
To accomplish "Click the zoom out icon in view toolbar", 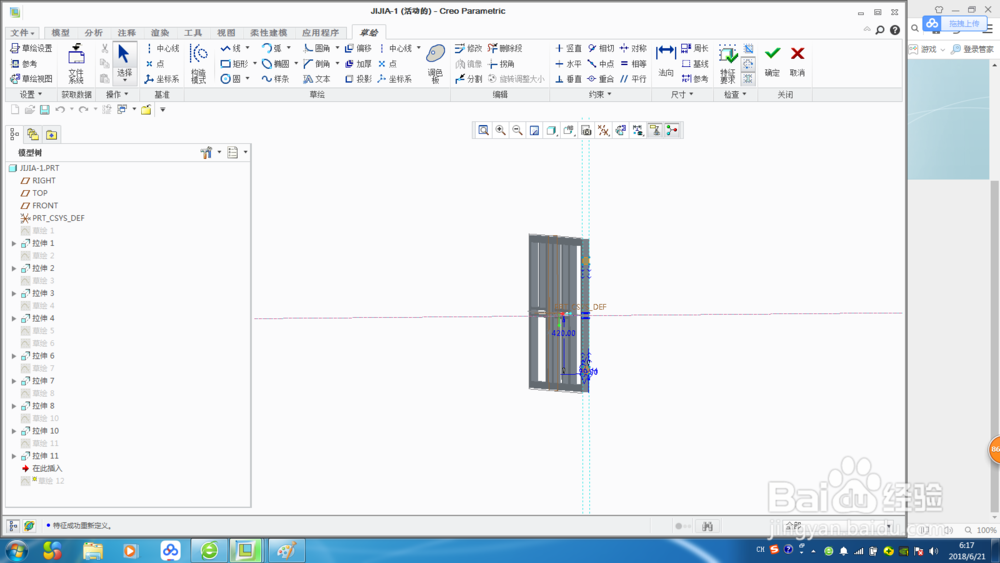I will [x=517, y=131].
